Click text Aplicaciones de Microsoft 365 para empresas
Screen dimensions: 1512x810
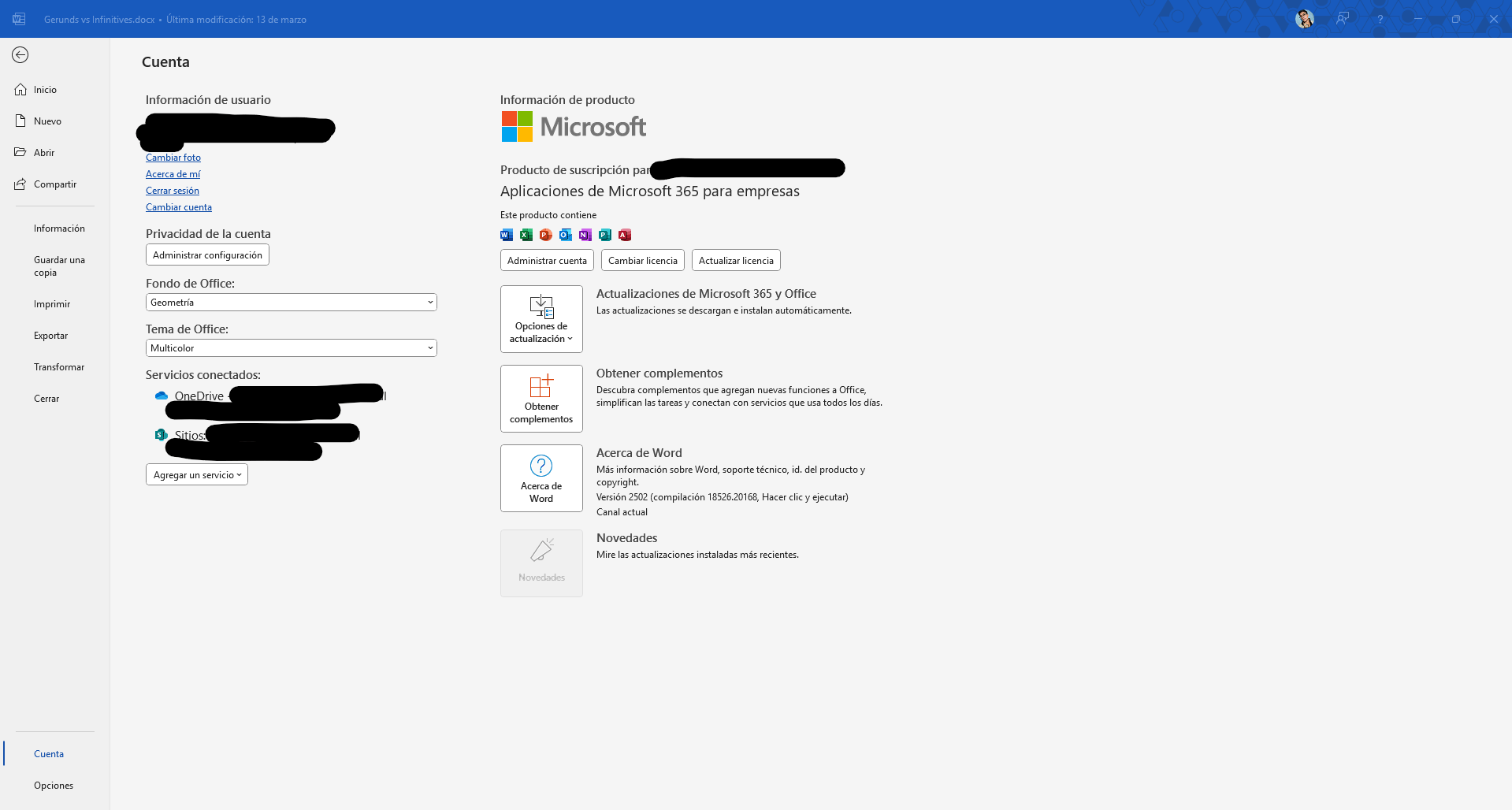[x=650, y=191]
